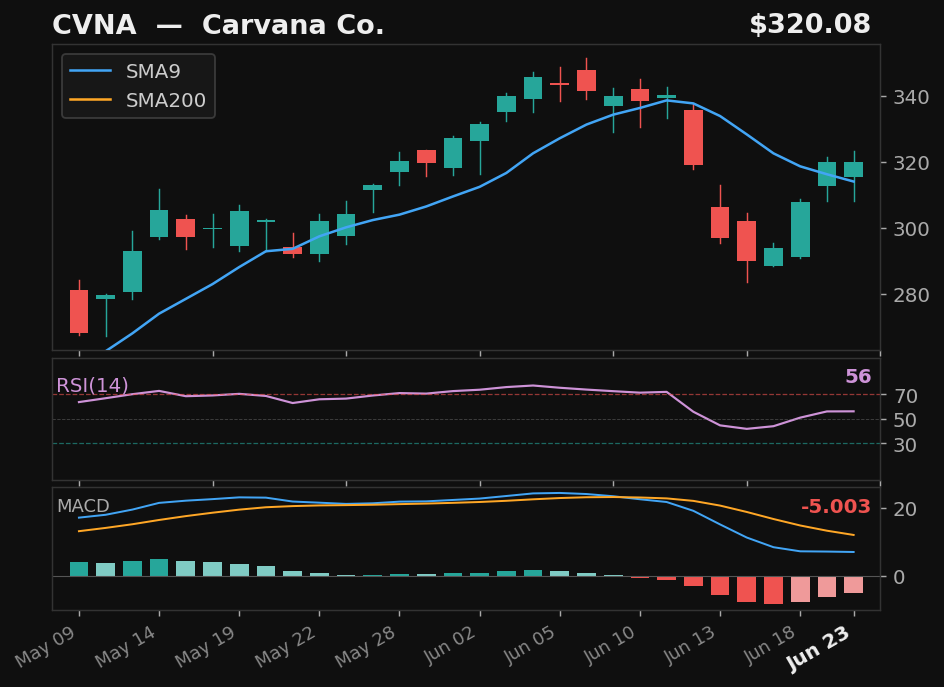
Task: Click the MACD panel label
Action: coord(83,506)
